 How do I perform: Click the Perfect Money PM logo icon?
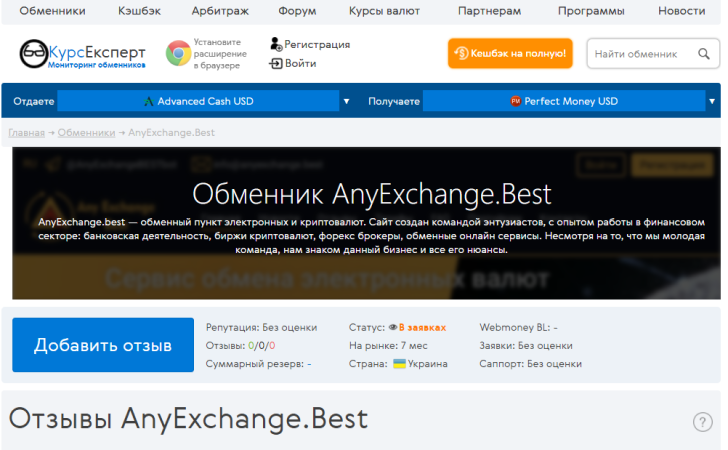515,101
